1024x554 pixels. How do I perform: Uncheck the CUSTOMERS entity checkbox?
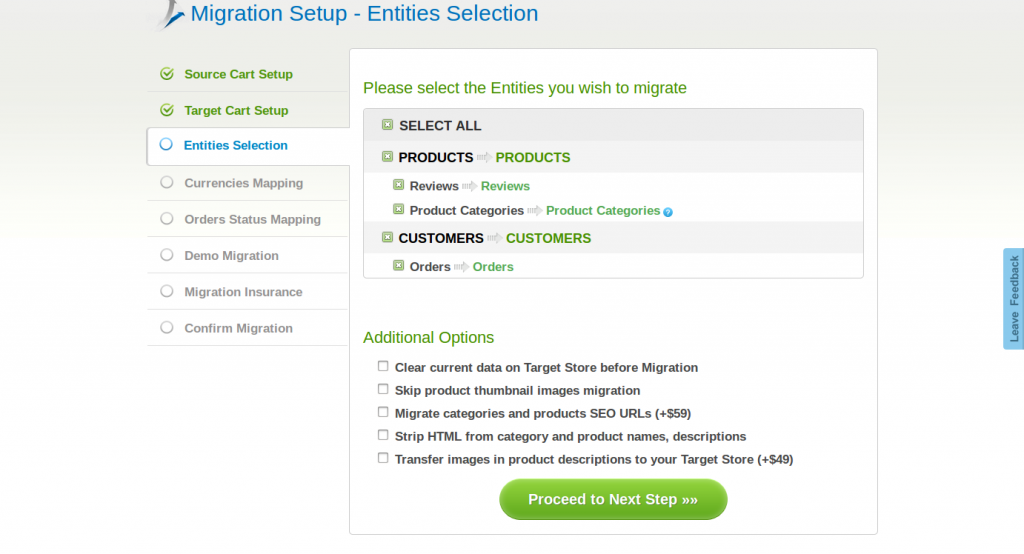coord(387,238)
